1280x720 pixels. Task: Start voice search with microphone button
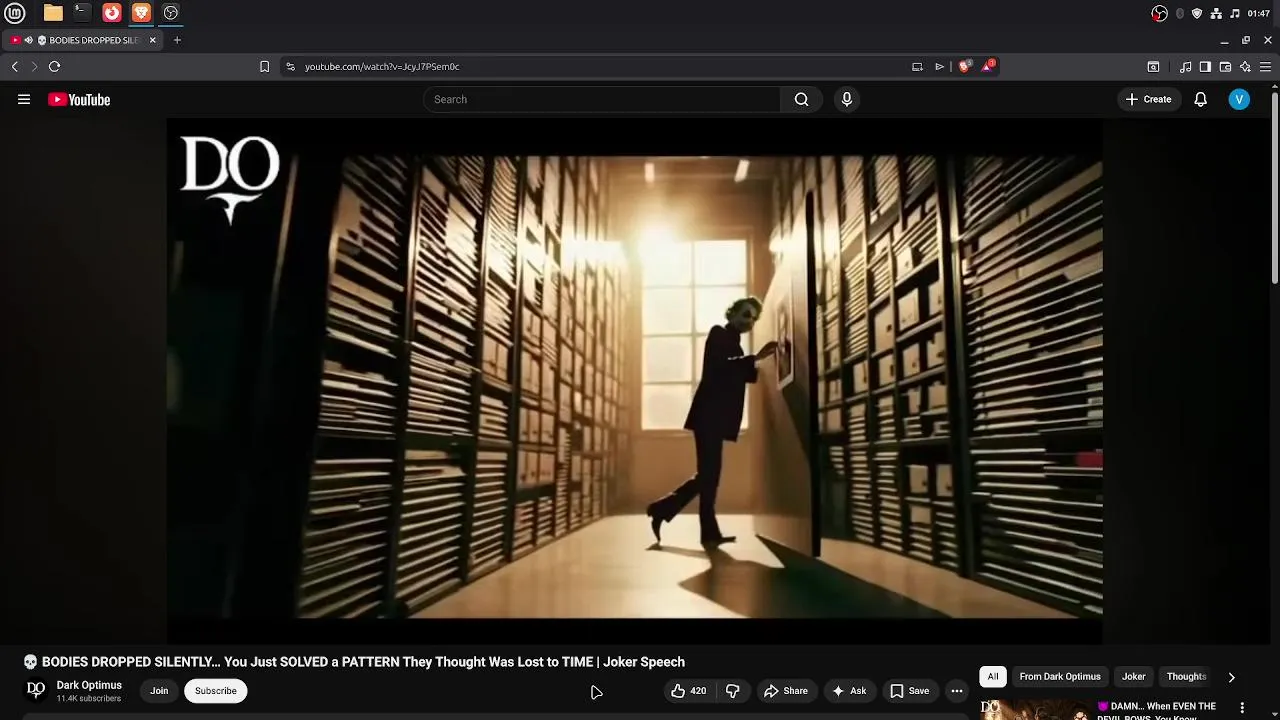(x=847, y=99)
